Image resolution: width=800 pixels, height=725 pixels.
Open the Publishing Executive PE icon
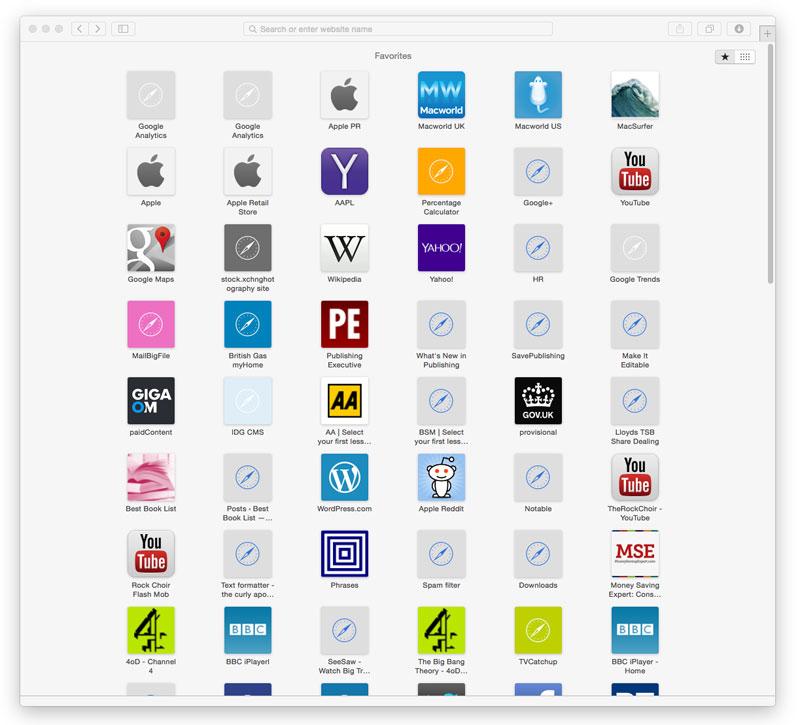pos(344,324)
